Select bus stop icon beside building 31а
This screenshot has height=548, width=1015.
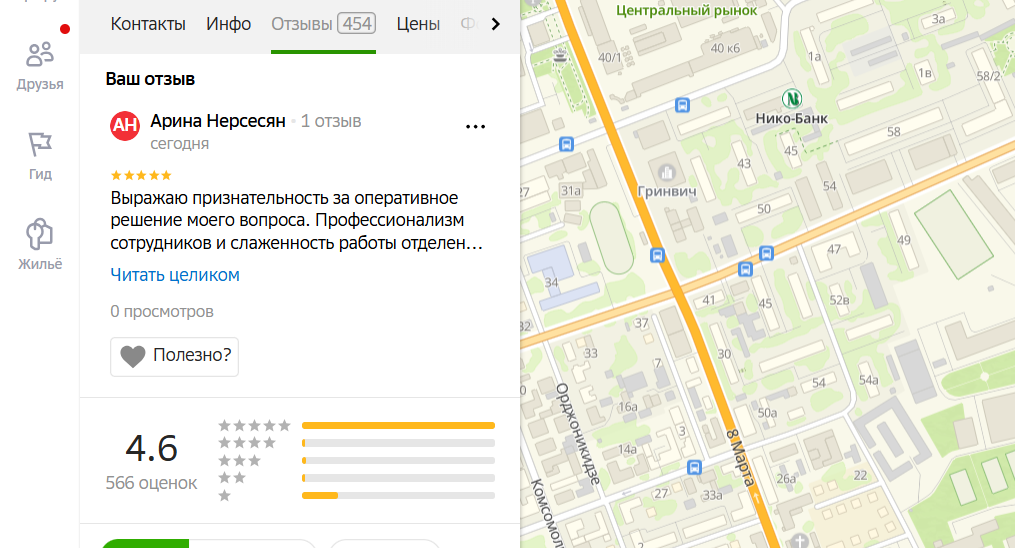point(566,144)
